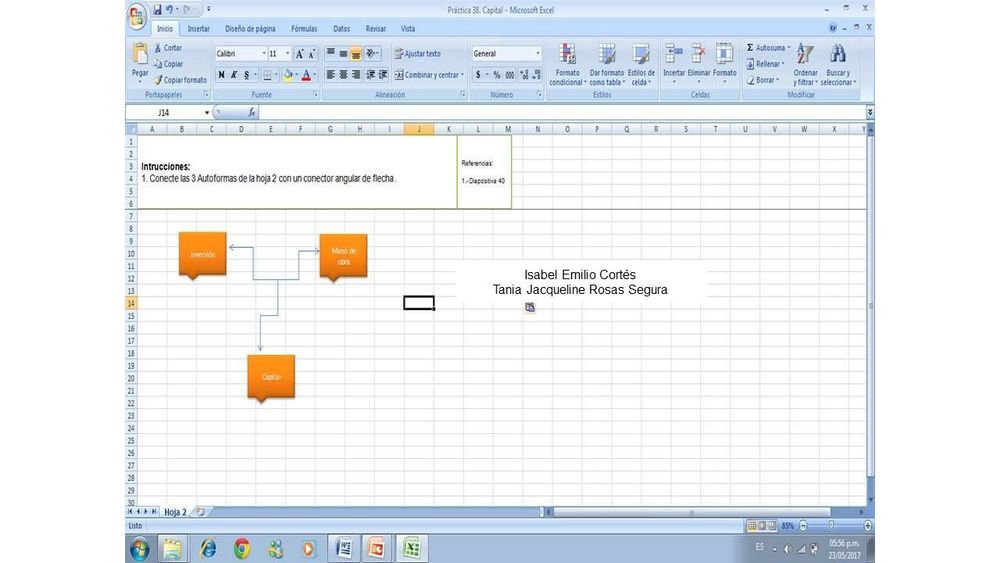Insert a new worksheet tab

tap(199, 511)
